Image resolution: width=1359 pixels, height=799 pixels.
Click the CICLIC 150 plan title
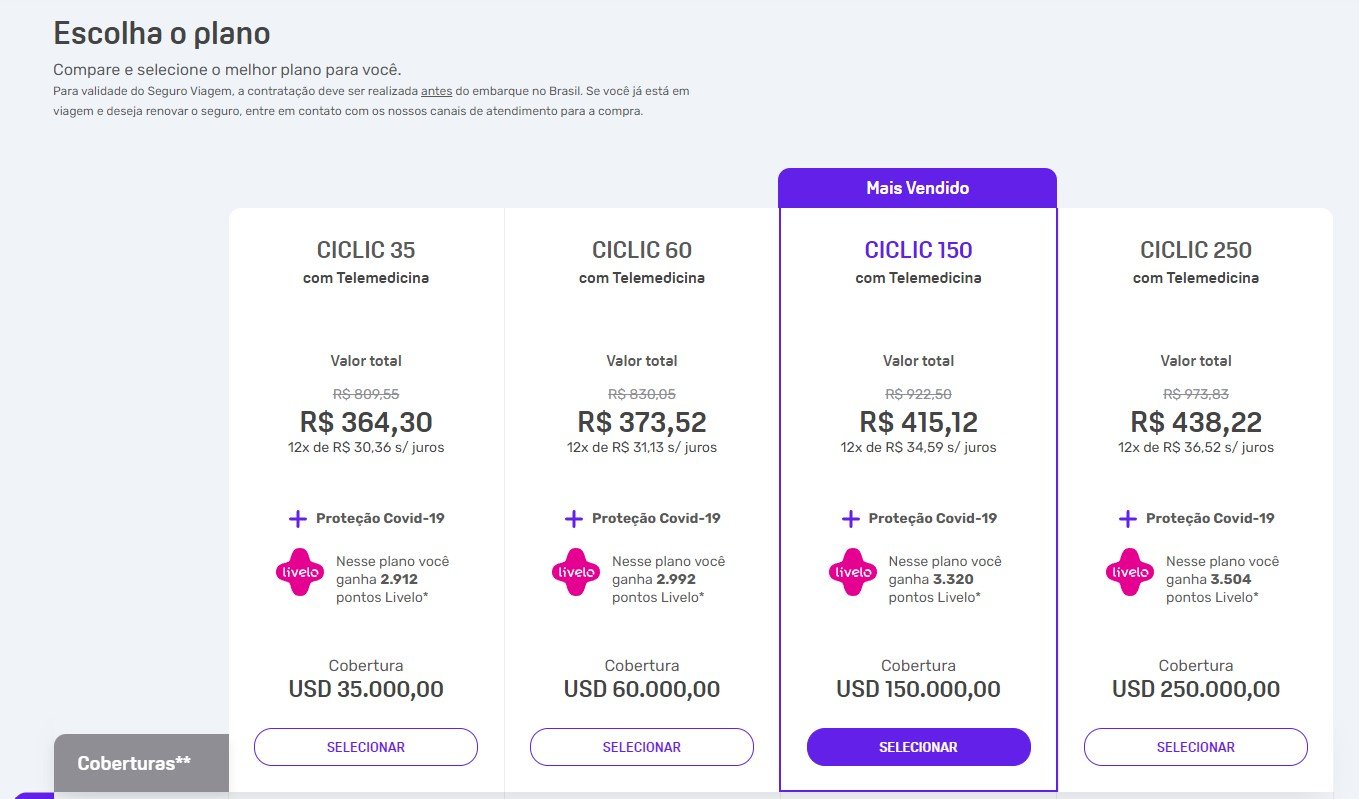click(x=919, y=250)
